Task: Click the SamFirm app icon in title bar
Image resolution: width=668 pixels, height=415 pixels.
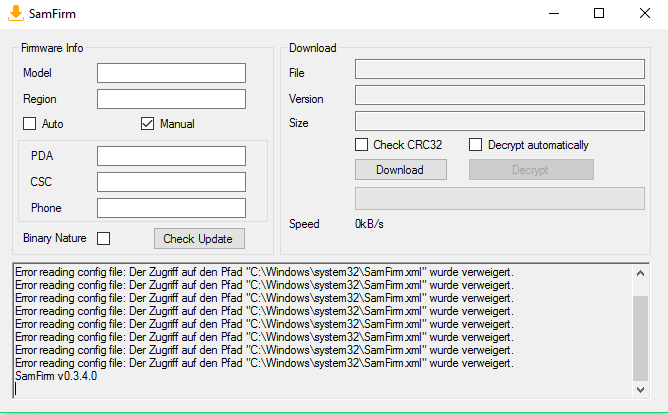Action: (16, 13)
